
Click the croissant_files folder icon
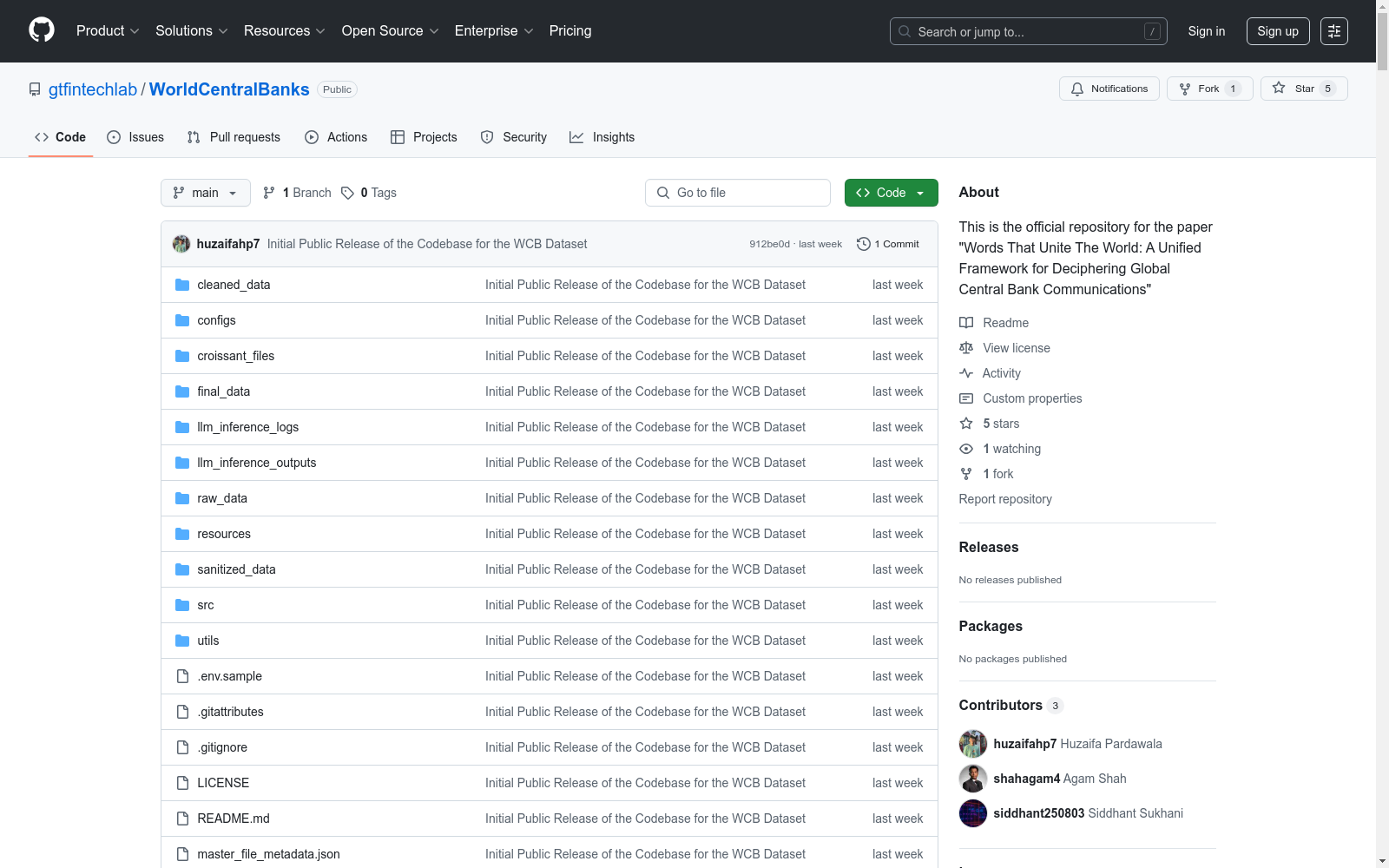[x=182, y=356]
